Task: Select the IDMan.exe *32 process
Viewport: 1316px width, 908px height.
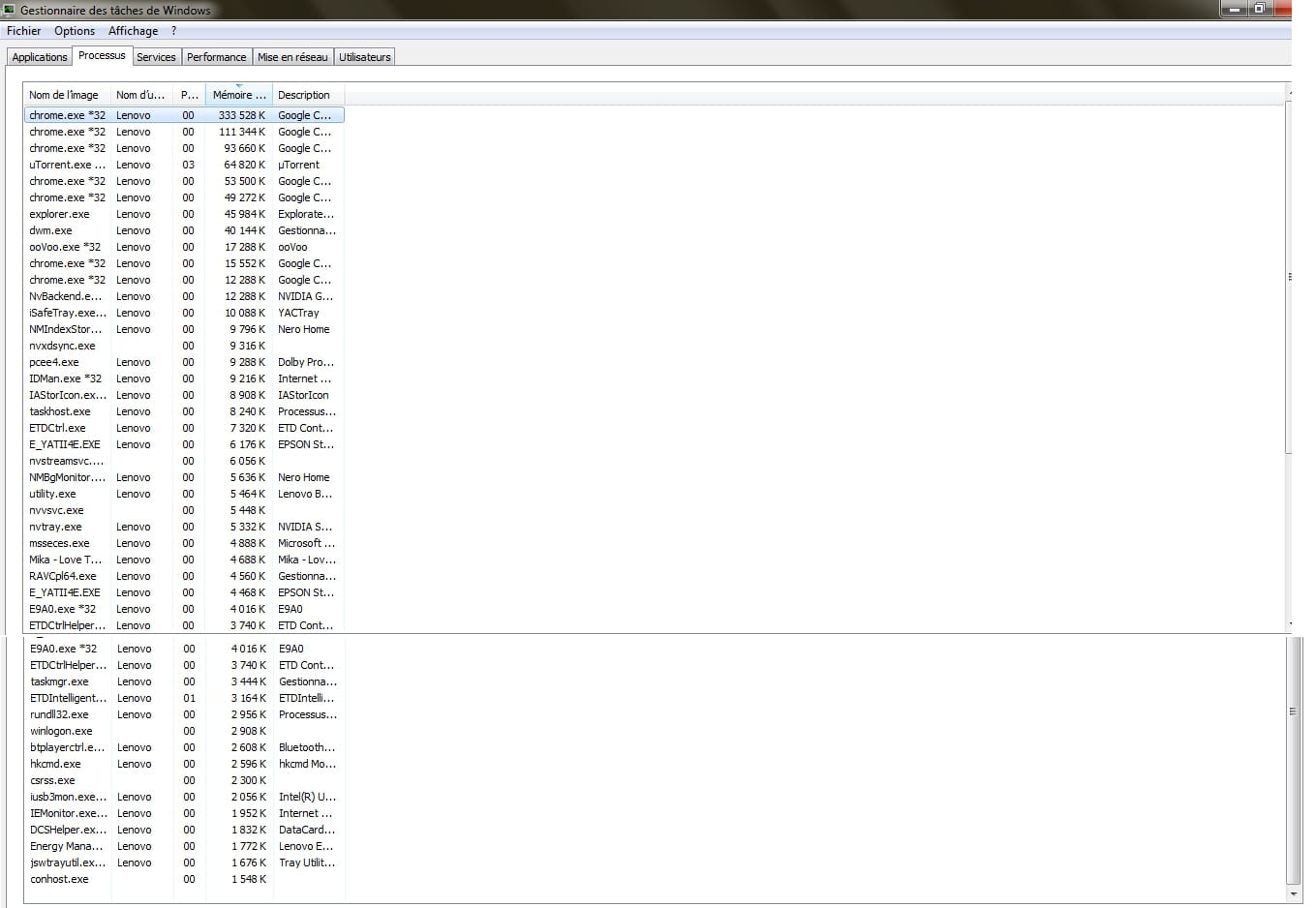Action: [184, 378]
